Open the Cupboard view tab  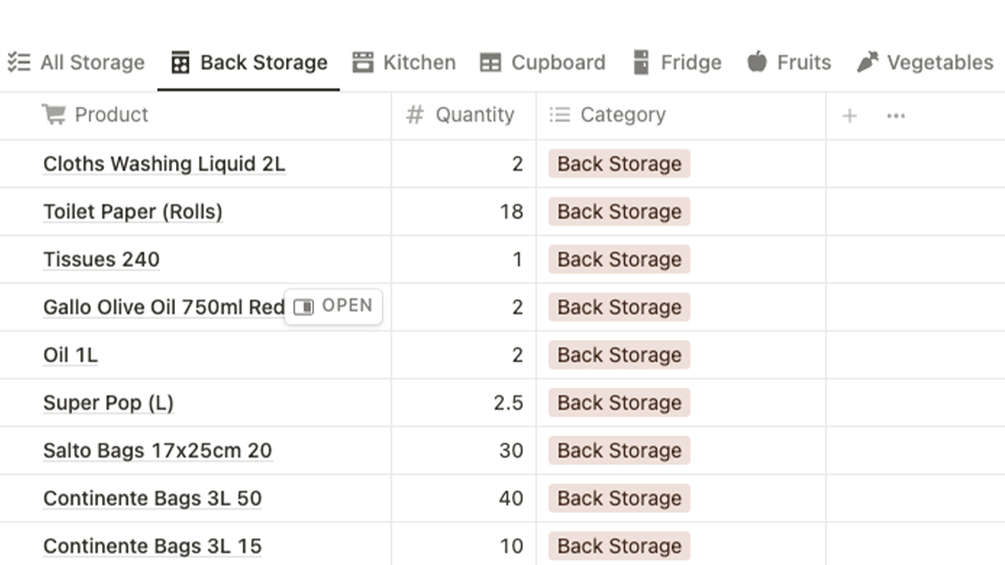(x=543, y=62)
